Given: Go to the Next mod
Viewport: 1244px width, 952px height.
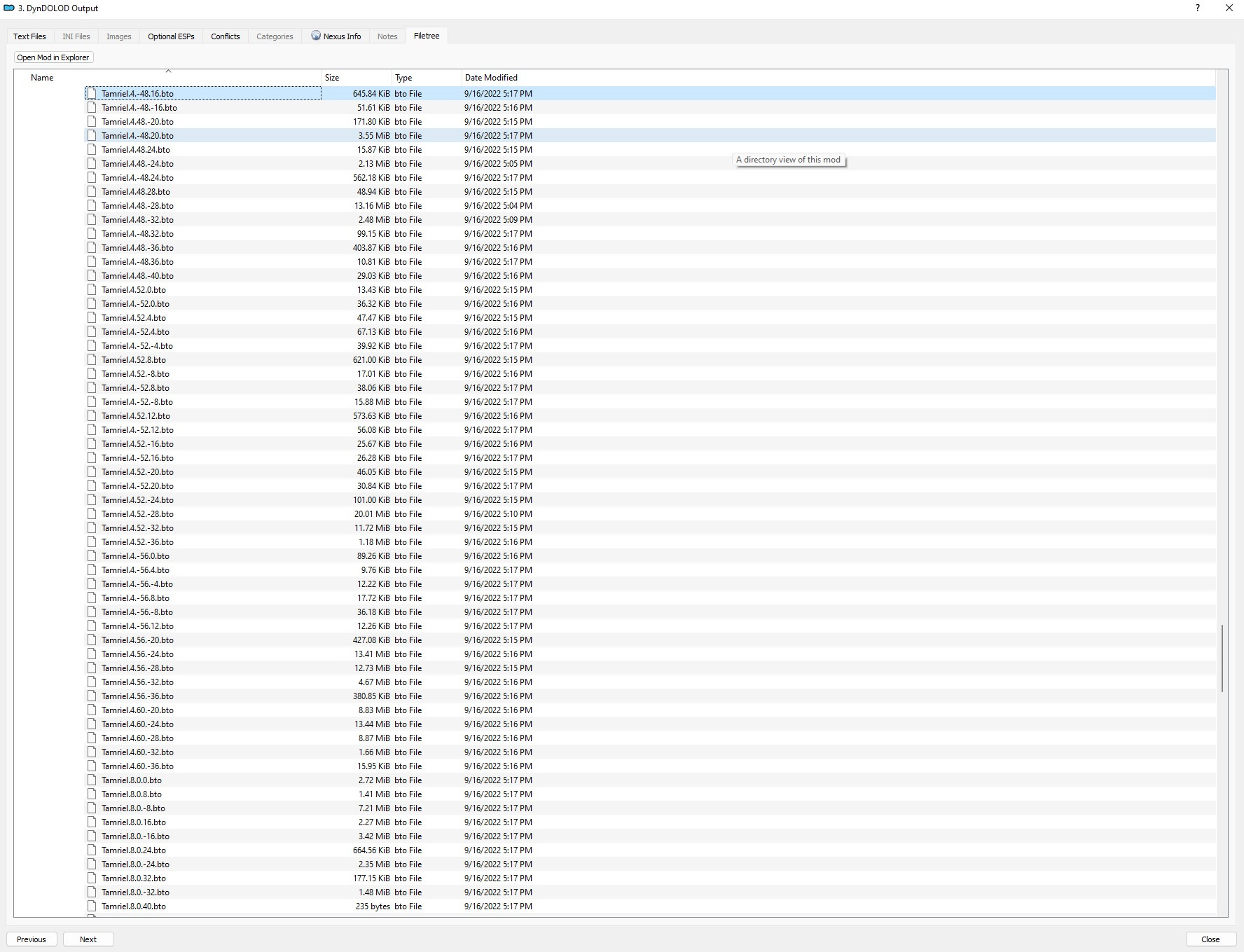Looking at the screenshot, I should pyautogui.click(x=88, y=939).
